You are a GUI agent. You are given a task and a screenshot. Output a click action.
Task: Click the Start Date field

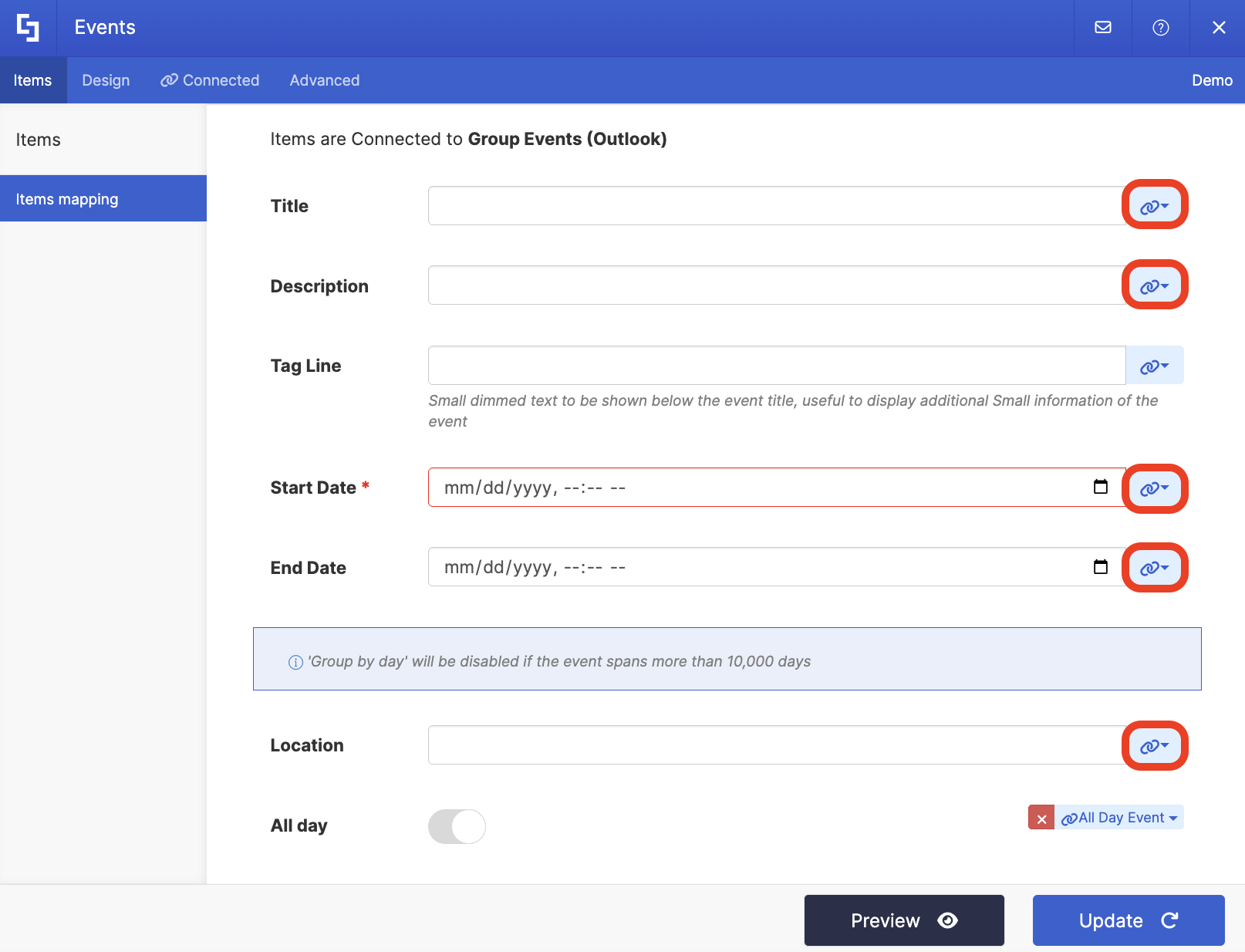(x=777, y=488)
